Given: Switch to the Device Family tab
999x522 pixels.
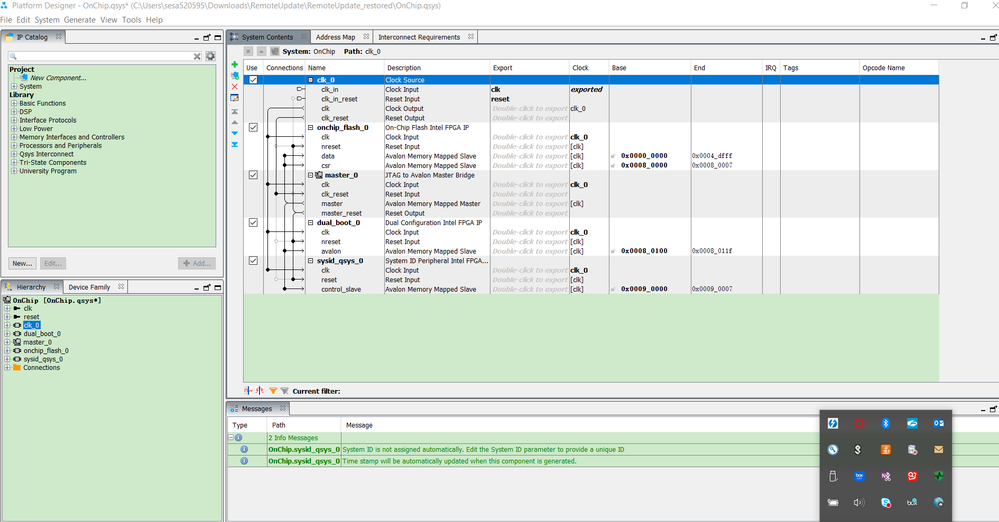Looking at the screenshot, I should tap(89, 287).
